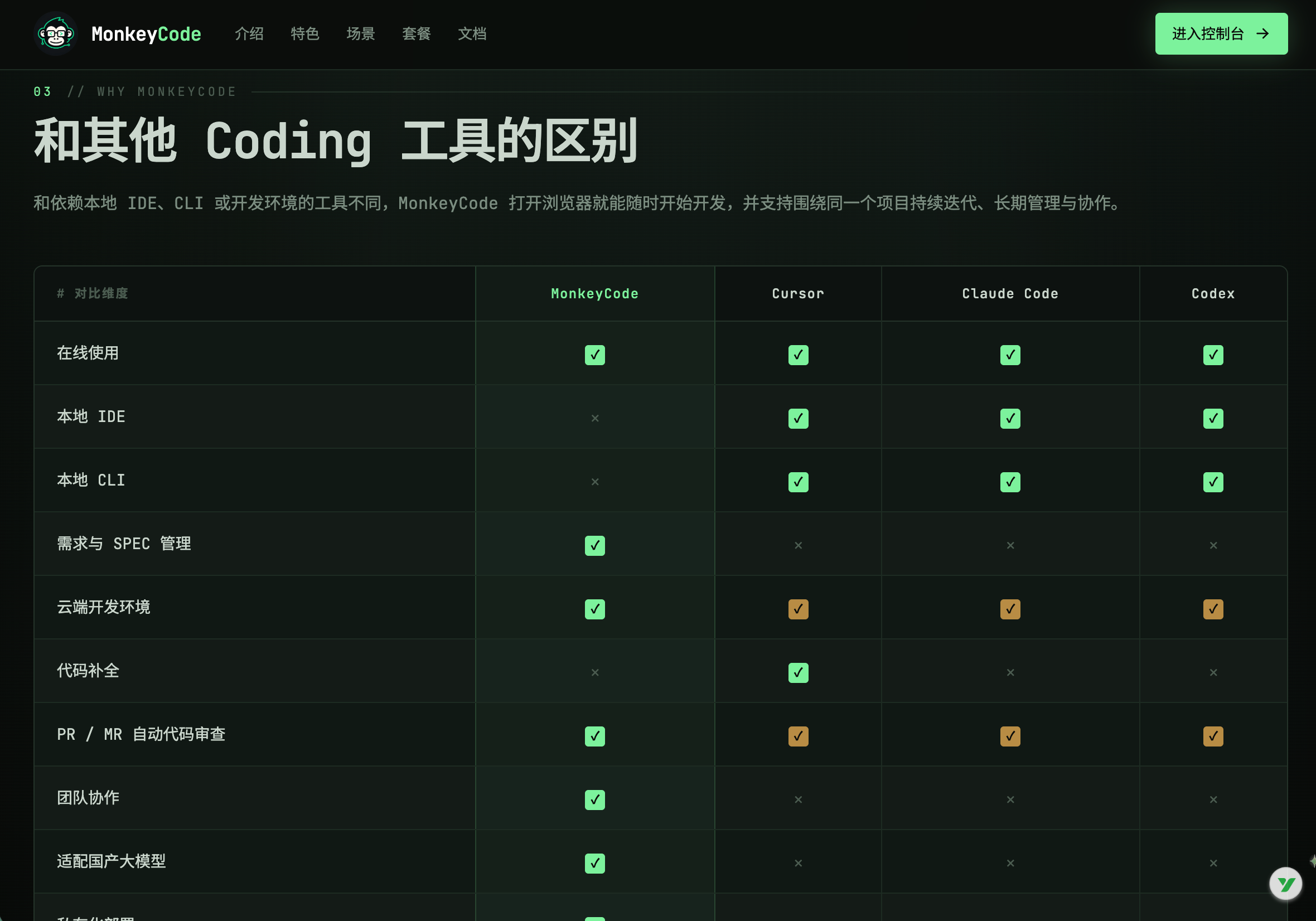The height and width of the screenshot is (921, 1316).
Task: Click the Codex column header
Action: tap(1213, 294)
